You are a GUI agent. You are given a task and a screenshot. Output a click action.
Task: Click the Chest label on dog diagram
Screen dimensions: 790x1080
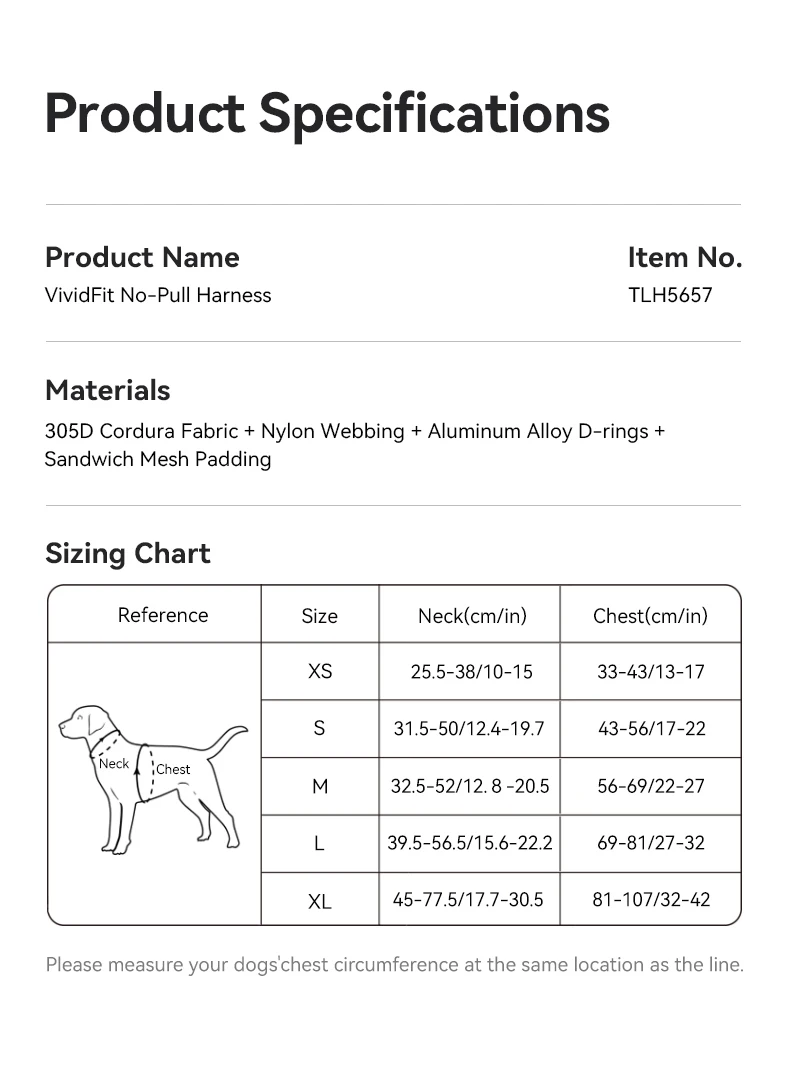173,769
